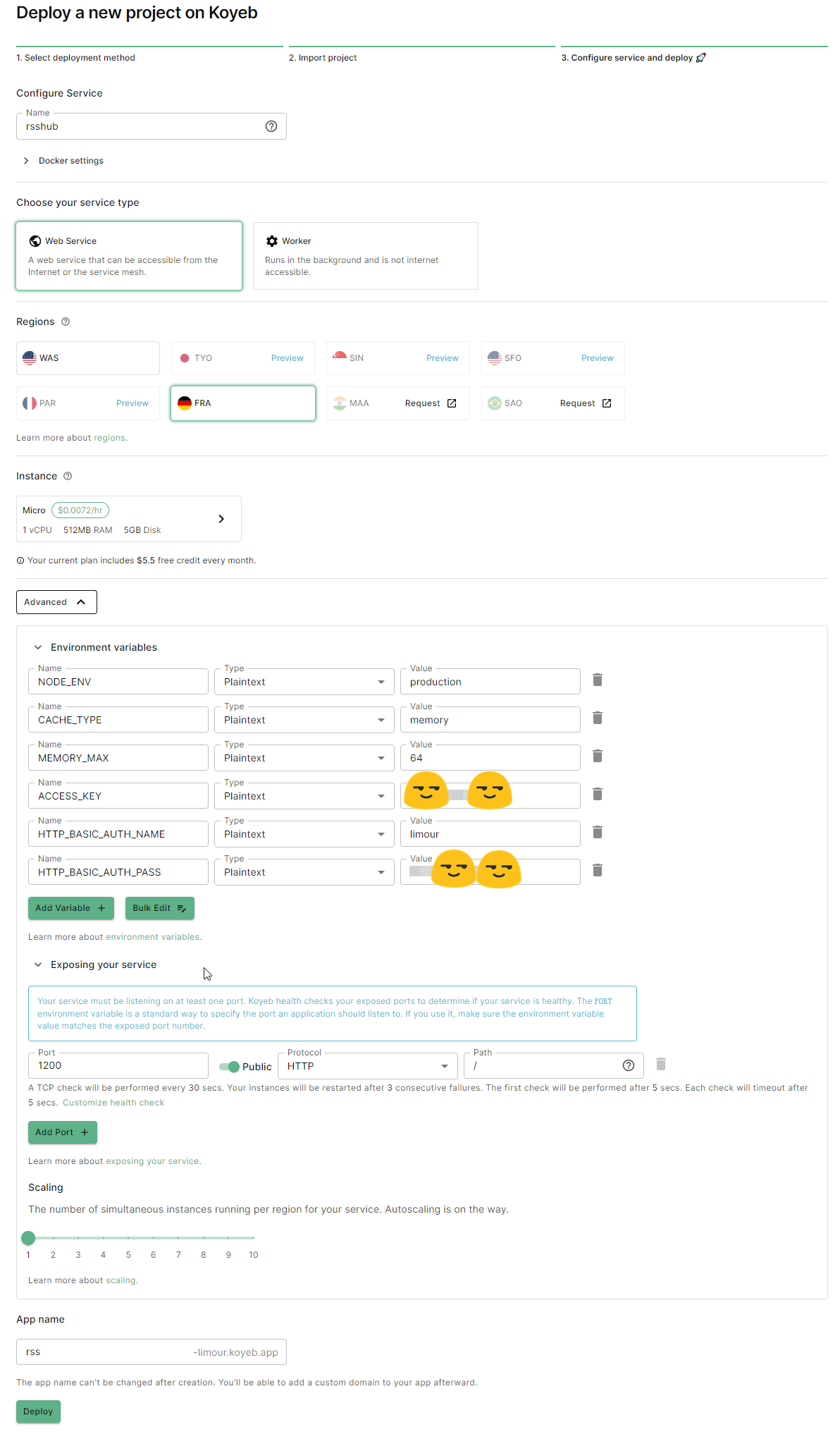This screenshot has height=1439, width=840.
Task: Open the Protocol HTTP dropdown
Action: (x=367, y=1066)
